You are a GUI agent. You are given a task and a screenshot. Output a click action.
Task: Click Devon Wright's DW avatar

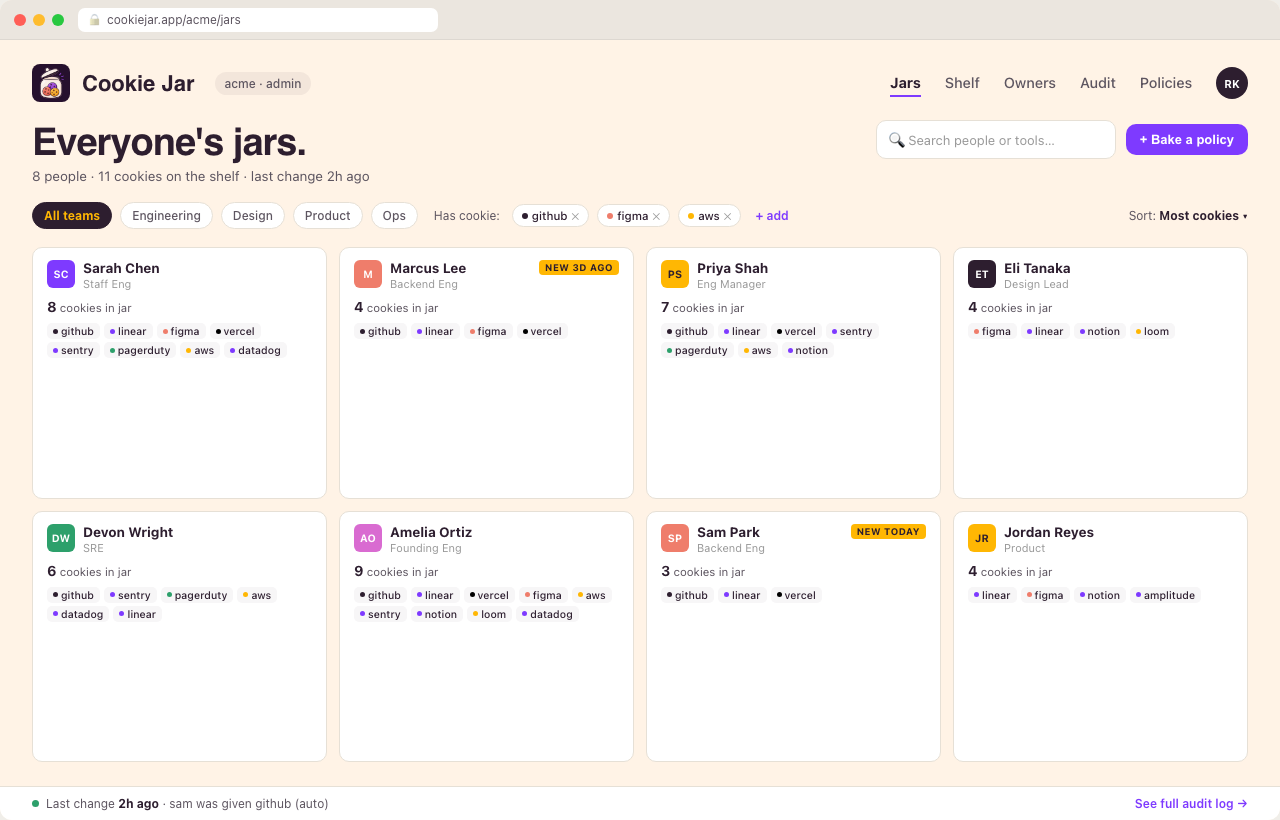[61, 538]
